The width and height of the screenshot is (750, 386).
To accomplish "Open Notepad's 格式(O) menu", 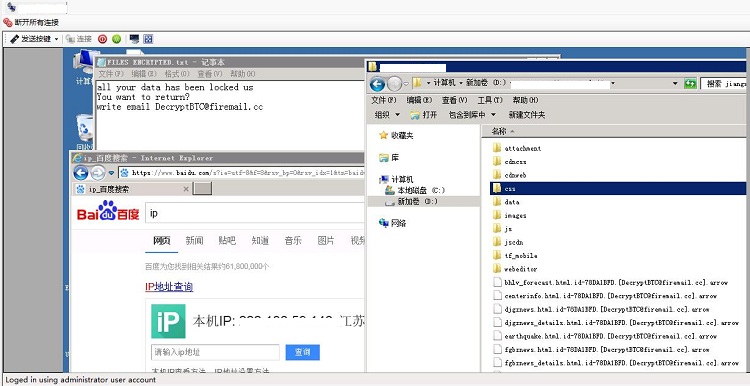I will pos(177,74).
